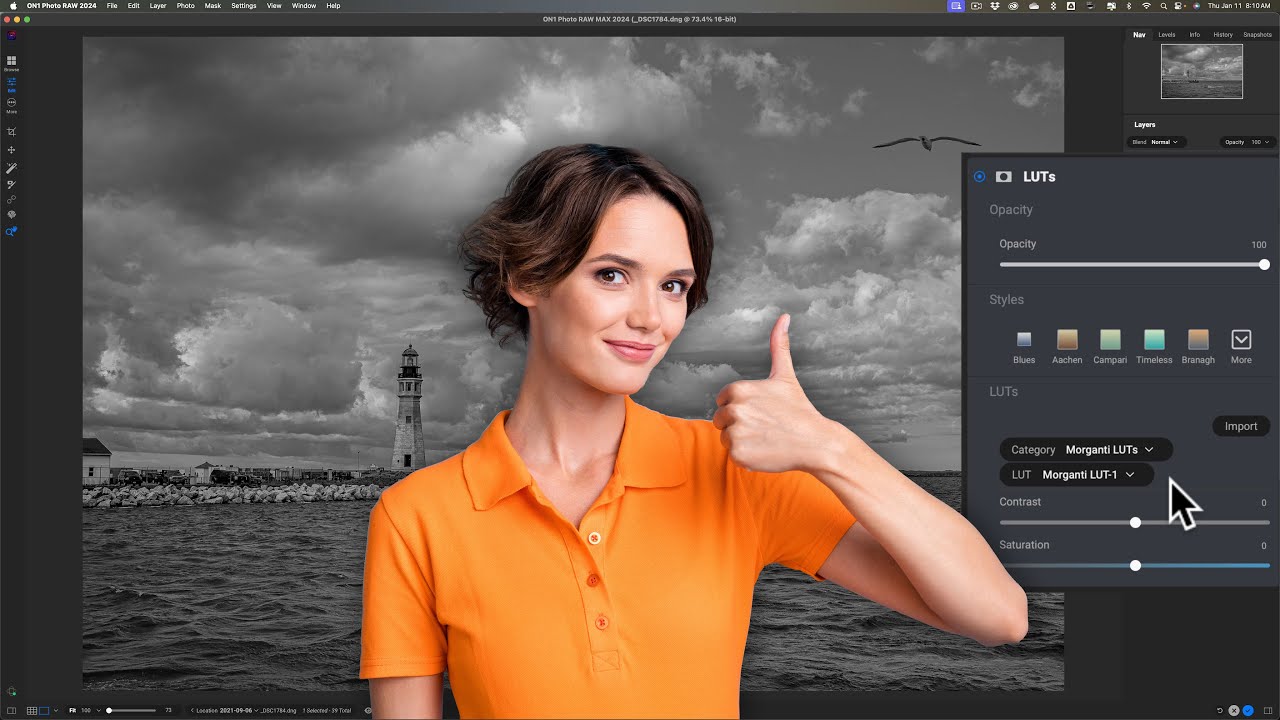Go back with Location left arrow
This screenshot has height=720, width=1280.
pos(192,710)
